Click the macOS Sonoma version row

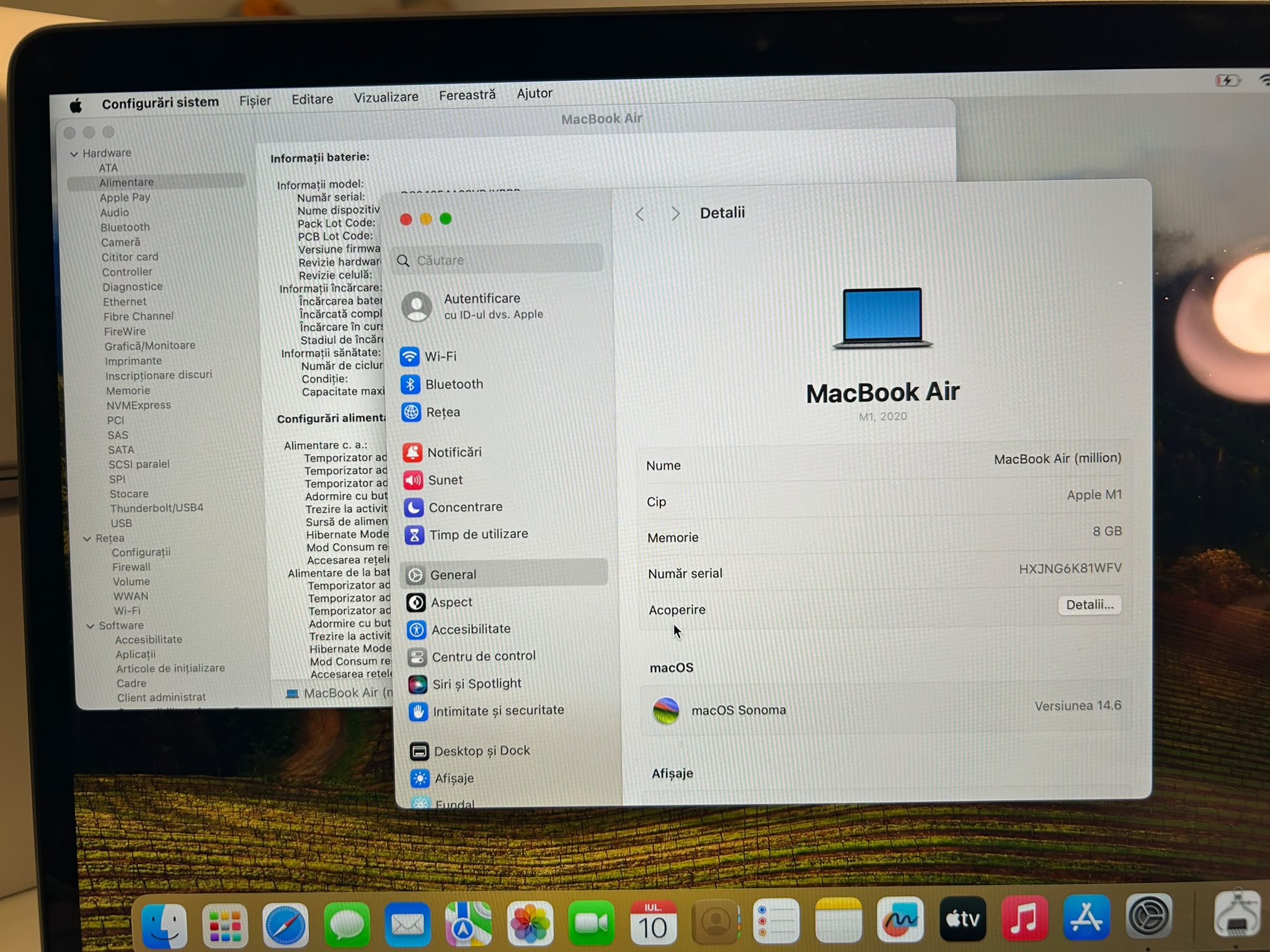click(886, 708)
